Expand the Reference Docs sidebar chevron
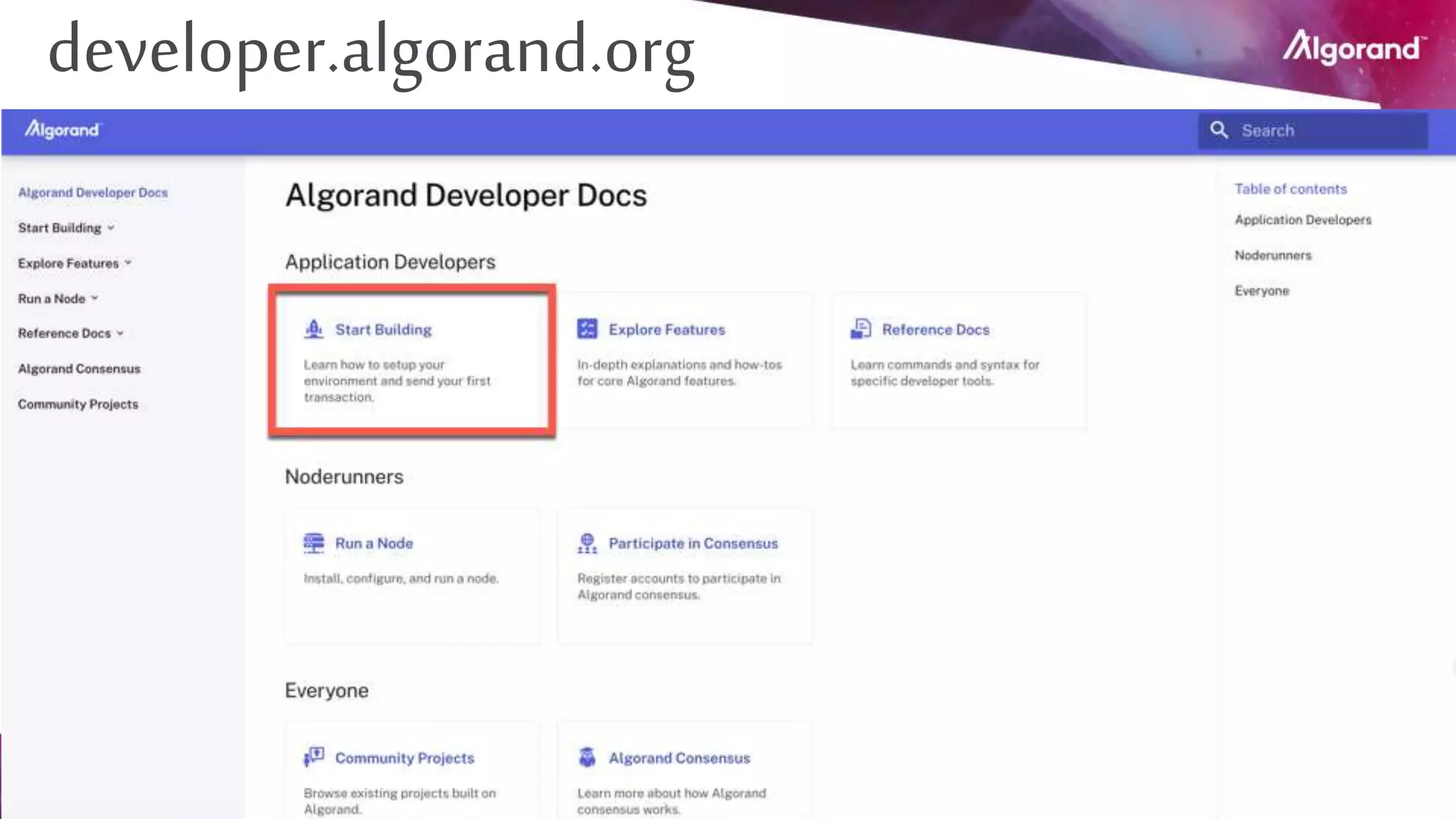 120,333
